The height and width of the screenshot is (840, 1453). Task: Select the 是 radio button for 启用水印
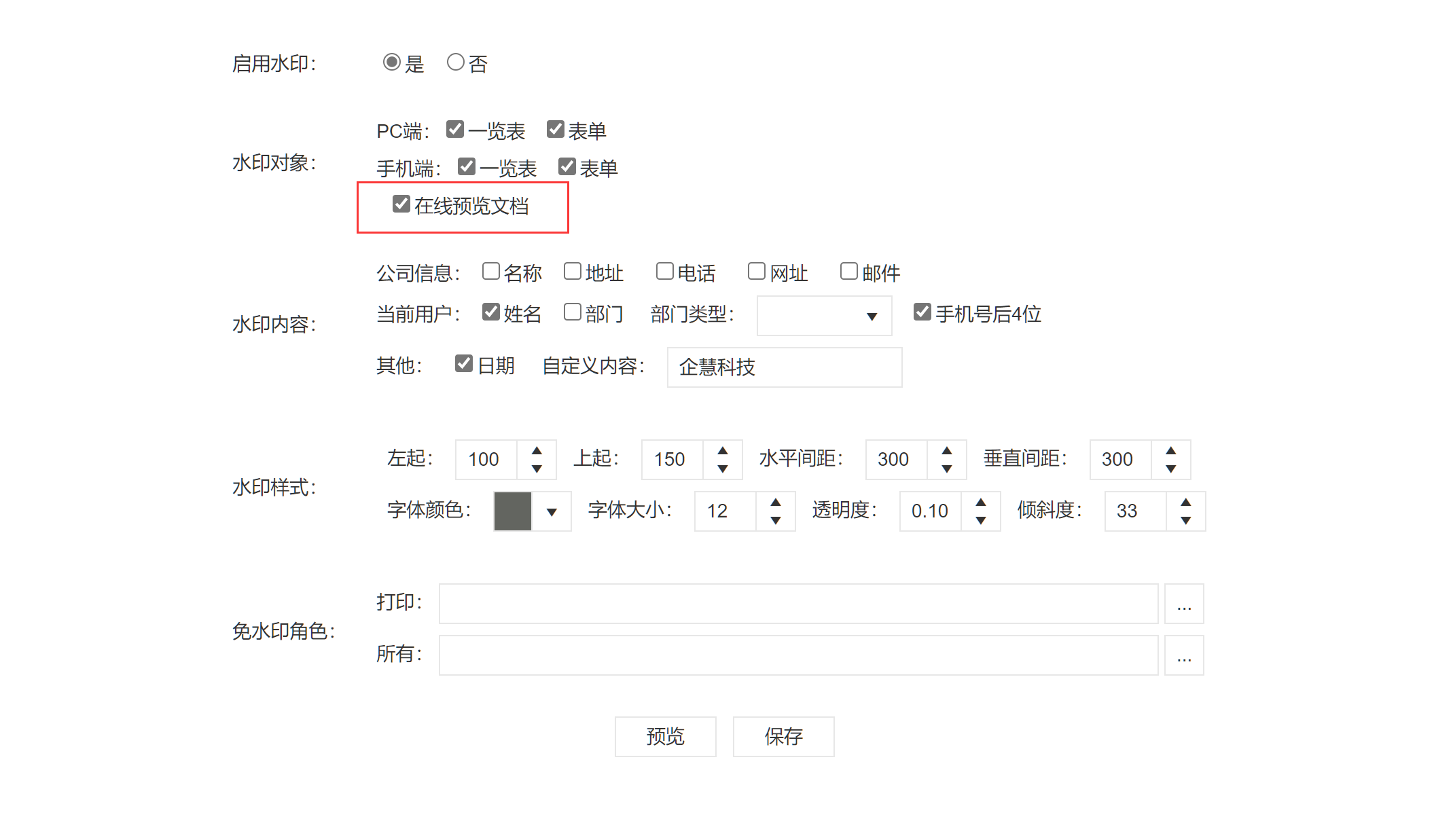[391, 62]
